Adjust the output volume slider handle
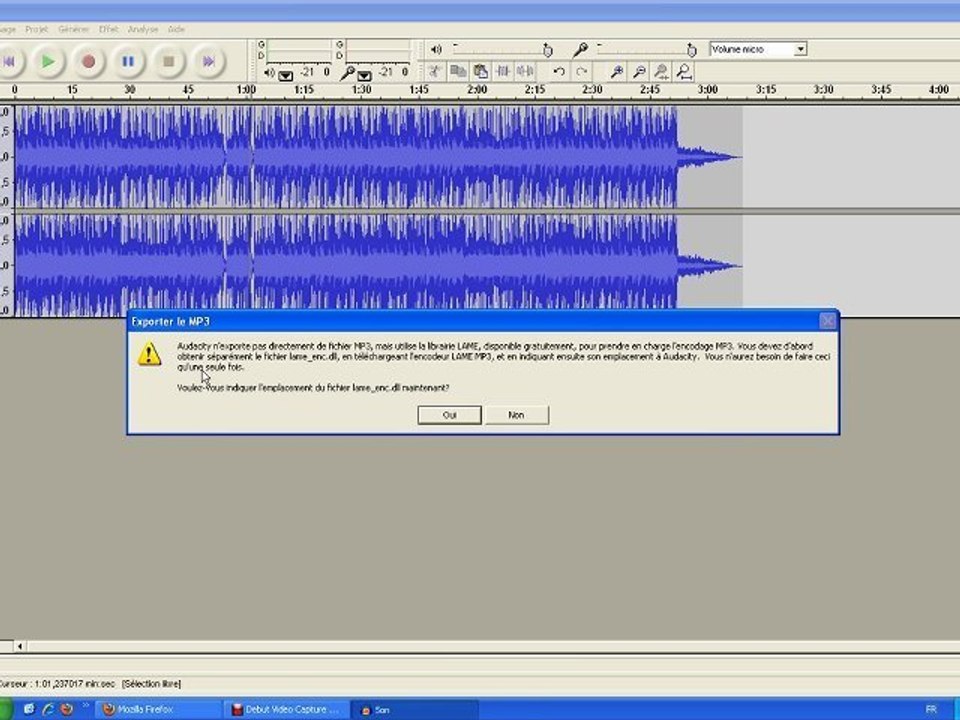 point(547,50)
